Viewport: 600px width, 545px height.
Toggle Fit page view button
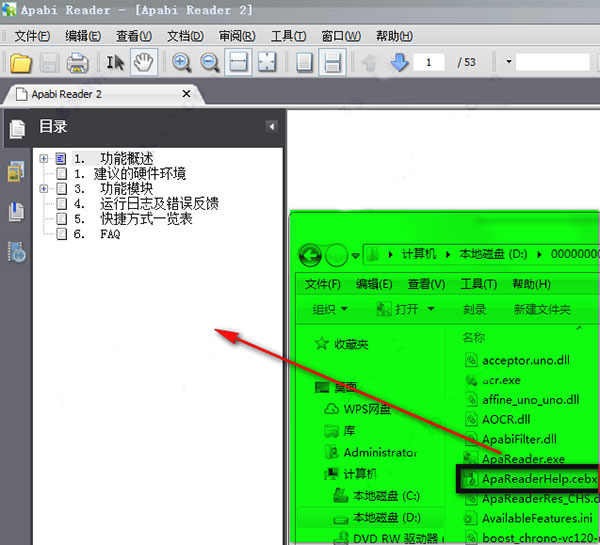267,62
